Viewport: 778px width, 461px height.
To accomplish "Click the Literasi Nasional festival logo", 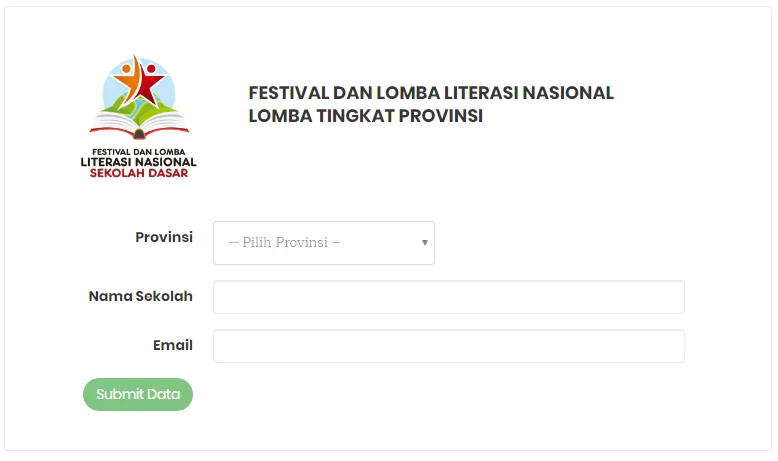I will (139, 115).
